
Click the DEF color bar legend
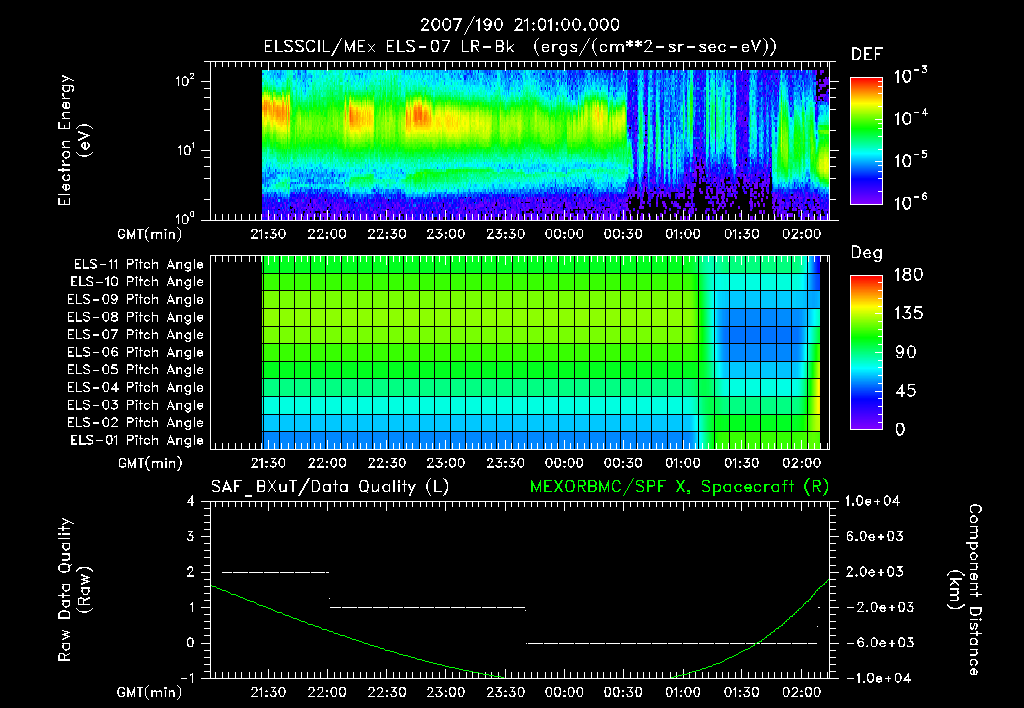866,141
